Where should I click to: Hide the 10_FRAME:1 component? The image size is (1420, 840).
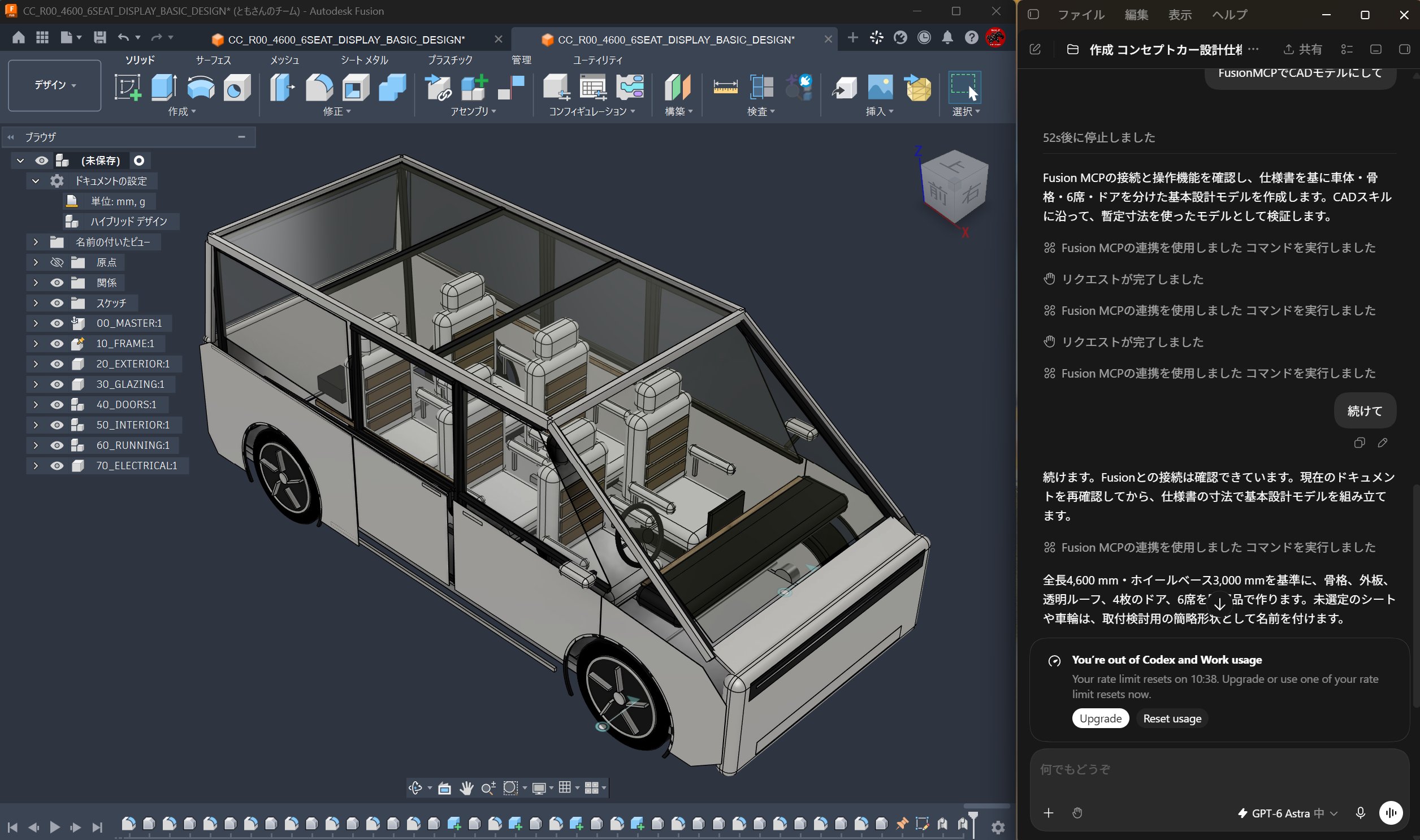[57, 344]
